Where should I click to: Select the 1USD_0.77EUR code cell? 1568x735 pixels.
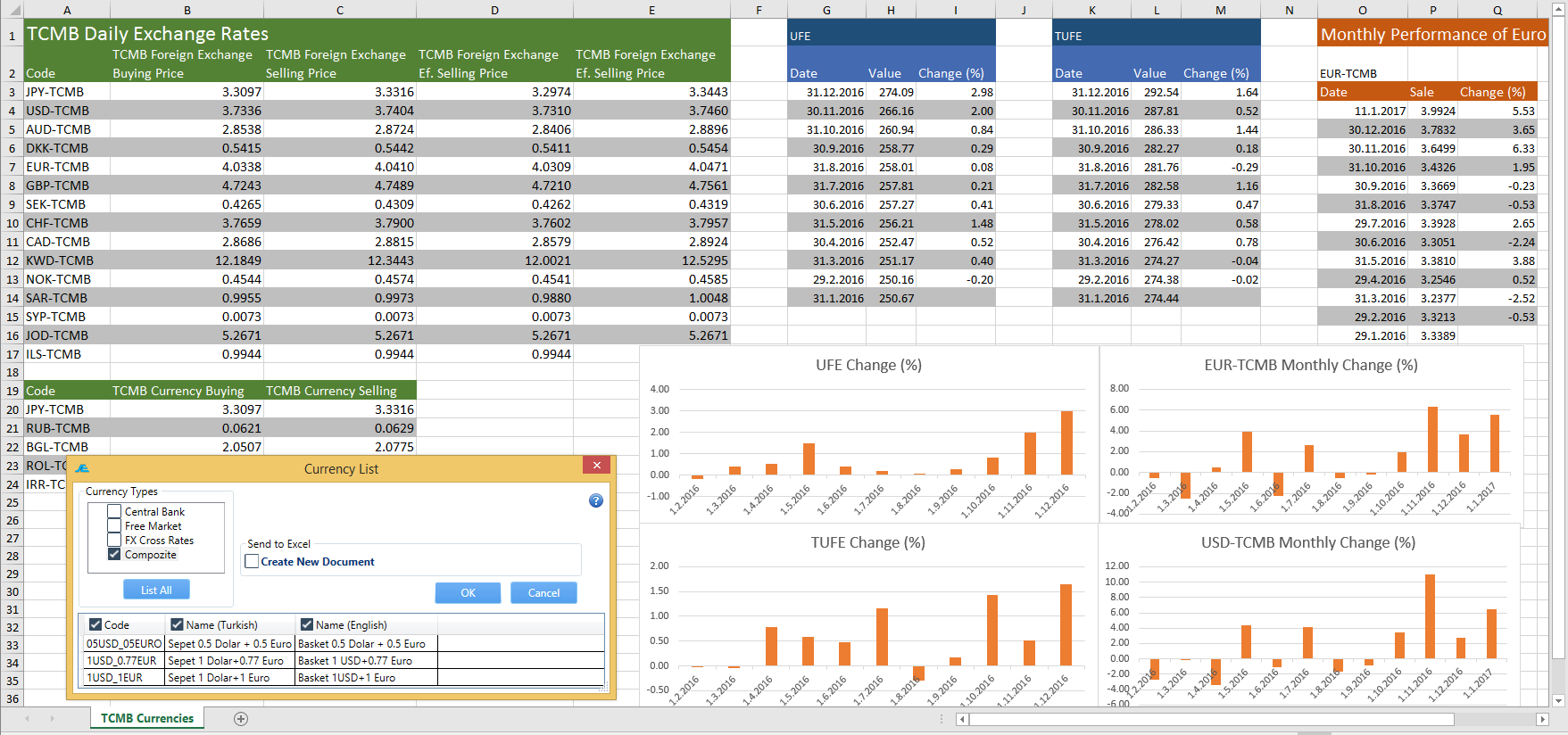(124, 661)
